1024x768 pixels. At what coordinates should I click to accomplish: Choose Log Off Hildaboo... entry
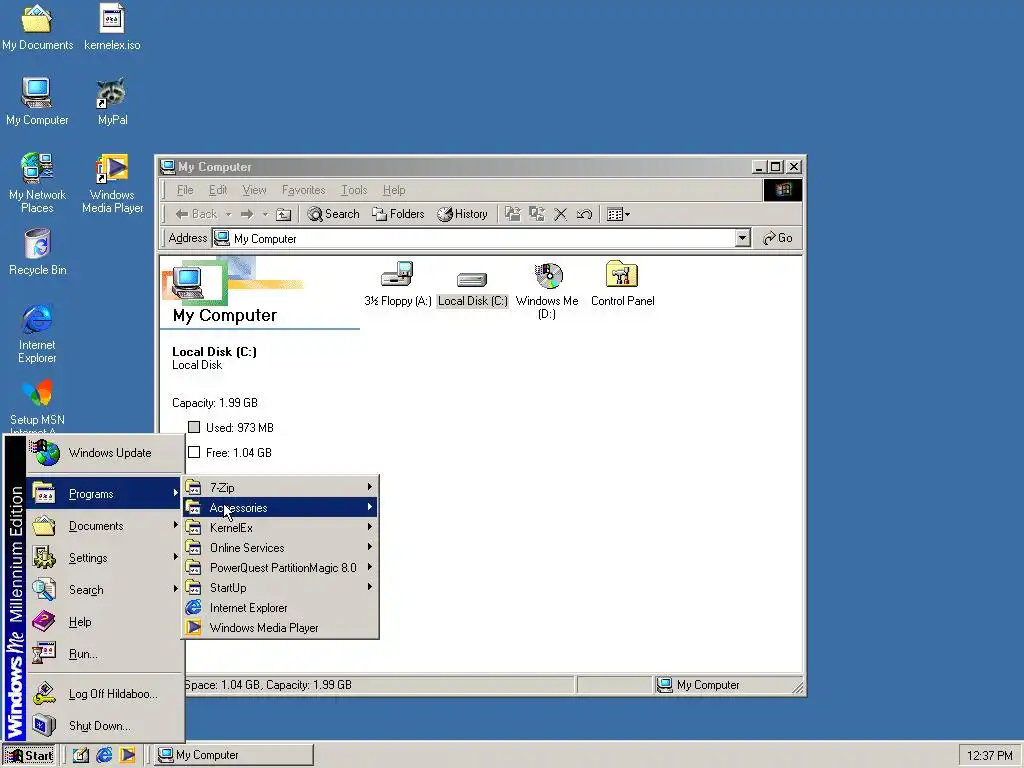(105, 694)
